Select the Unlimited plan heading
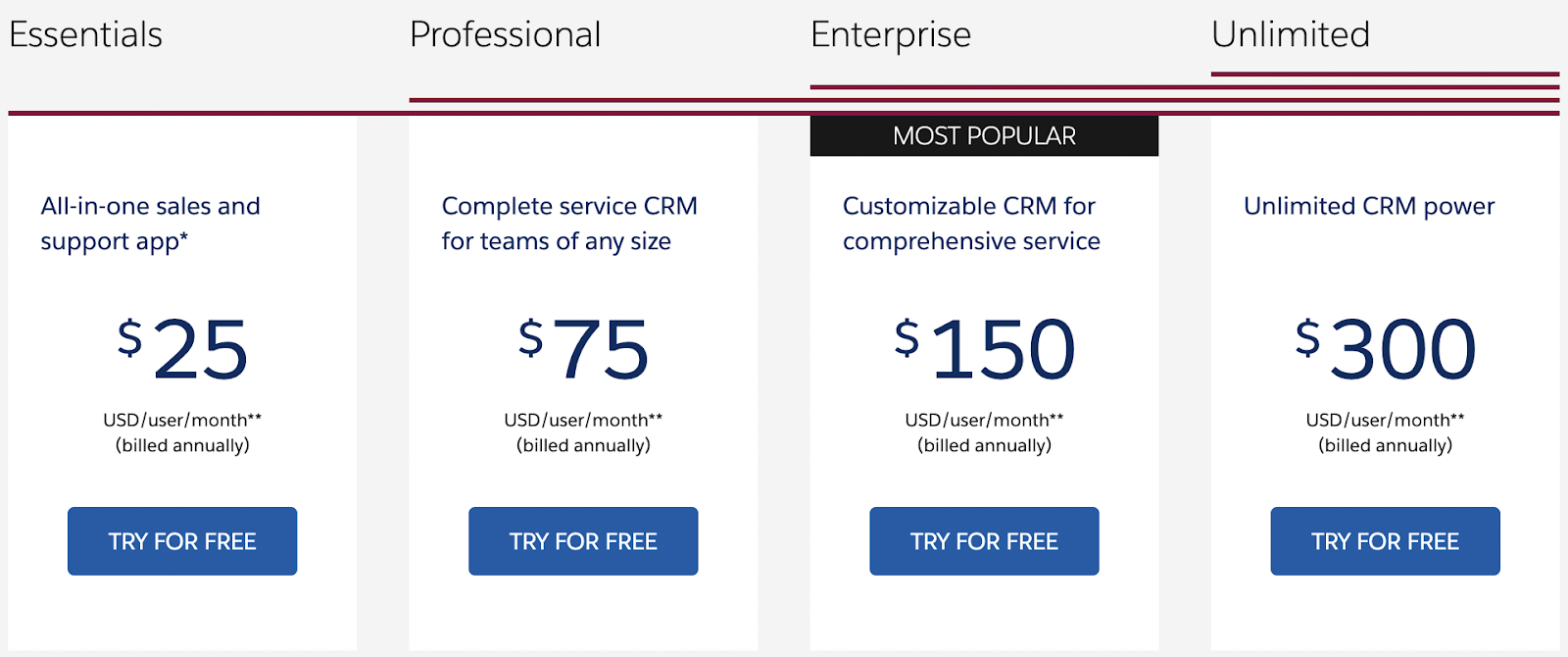Image resolution: width=1568 pixels, height=657 pixels. point(1290,35)
